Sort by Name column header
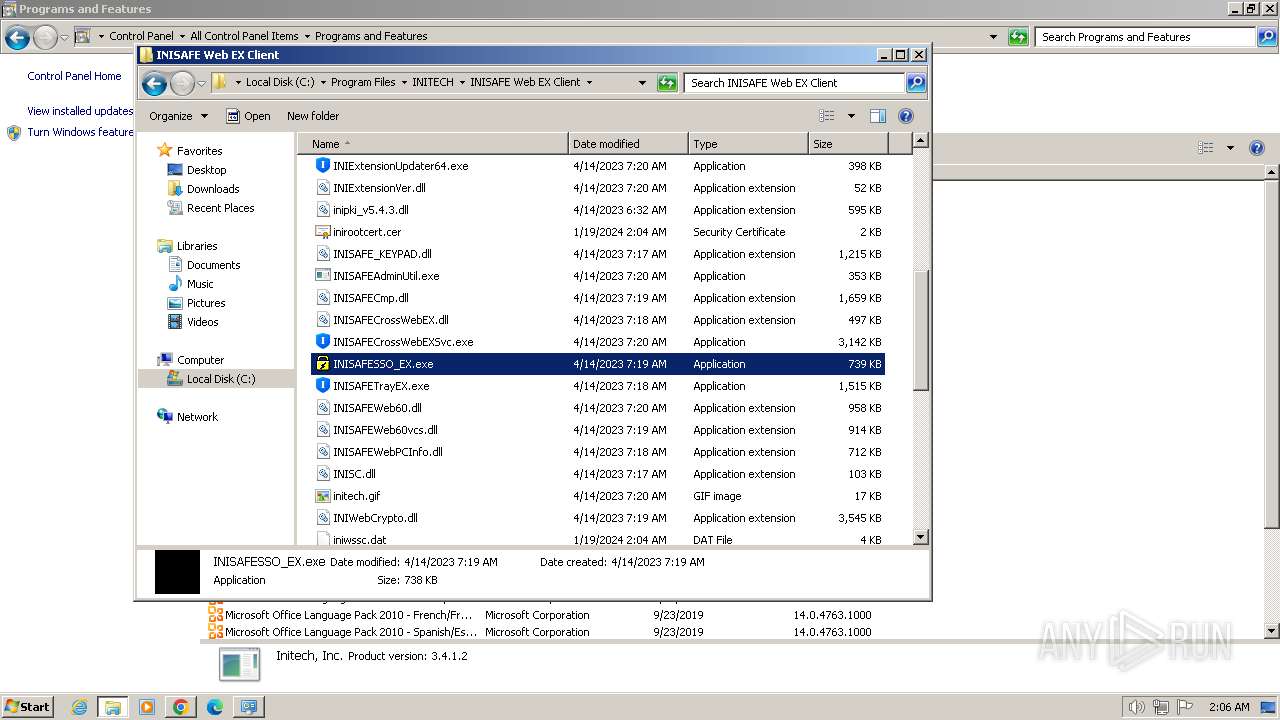 434,144
